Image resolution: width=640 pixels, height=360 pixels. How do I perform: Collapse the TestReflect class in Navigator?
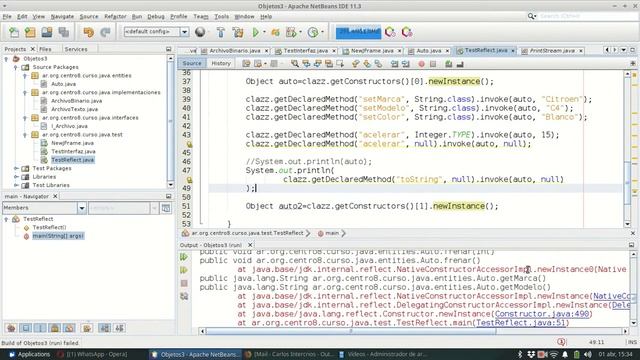[7, 219]
